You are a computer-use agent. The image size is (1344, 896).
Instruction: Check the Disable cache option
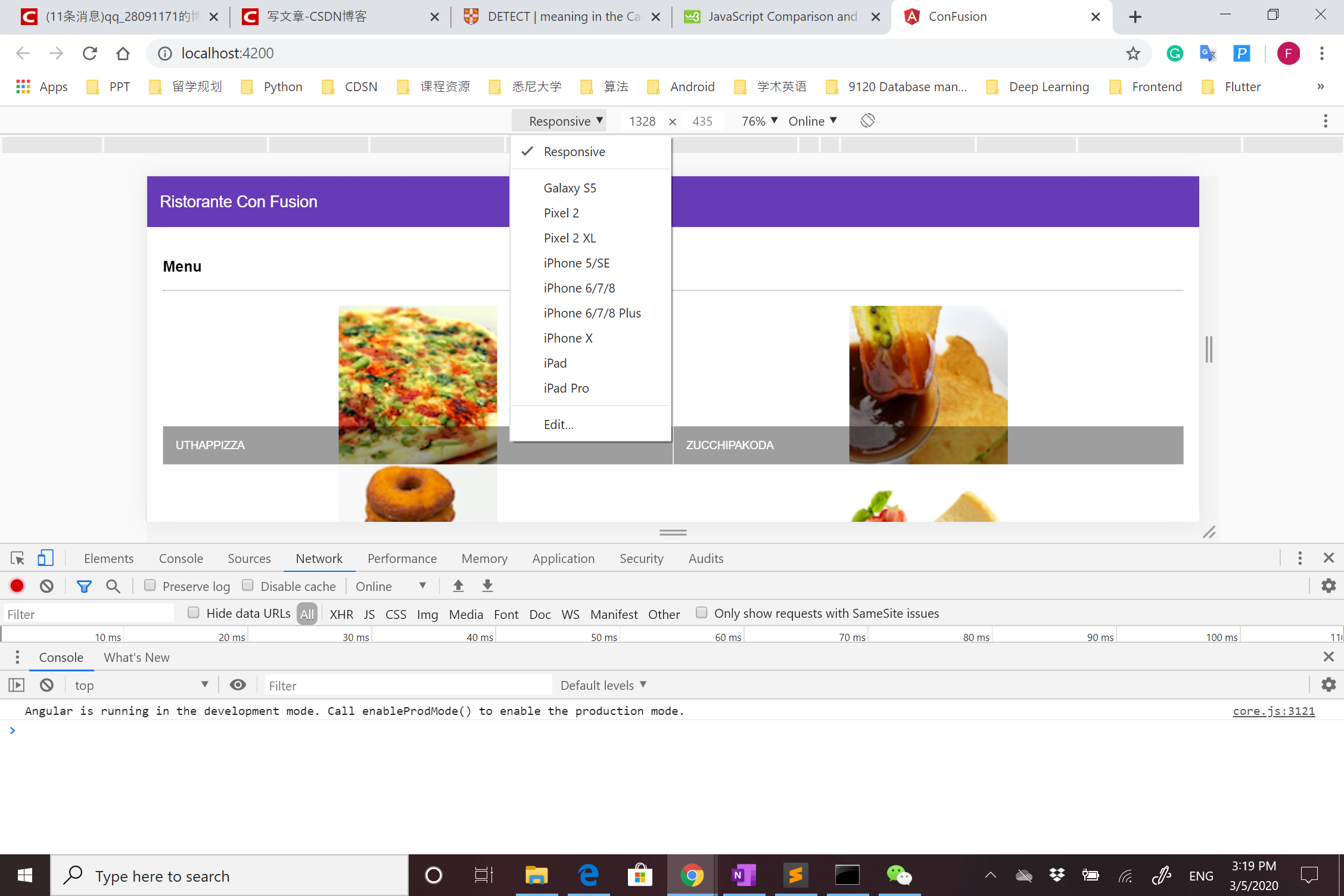coord(248,586)
